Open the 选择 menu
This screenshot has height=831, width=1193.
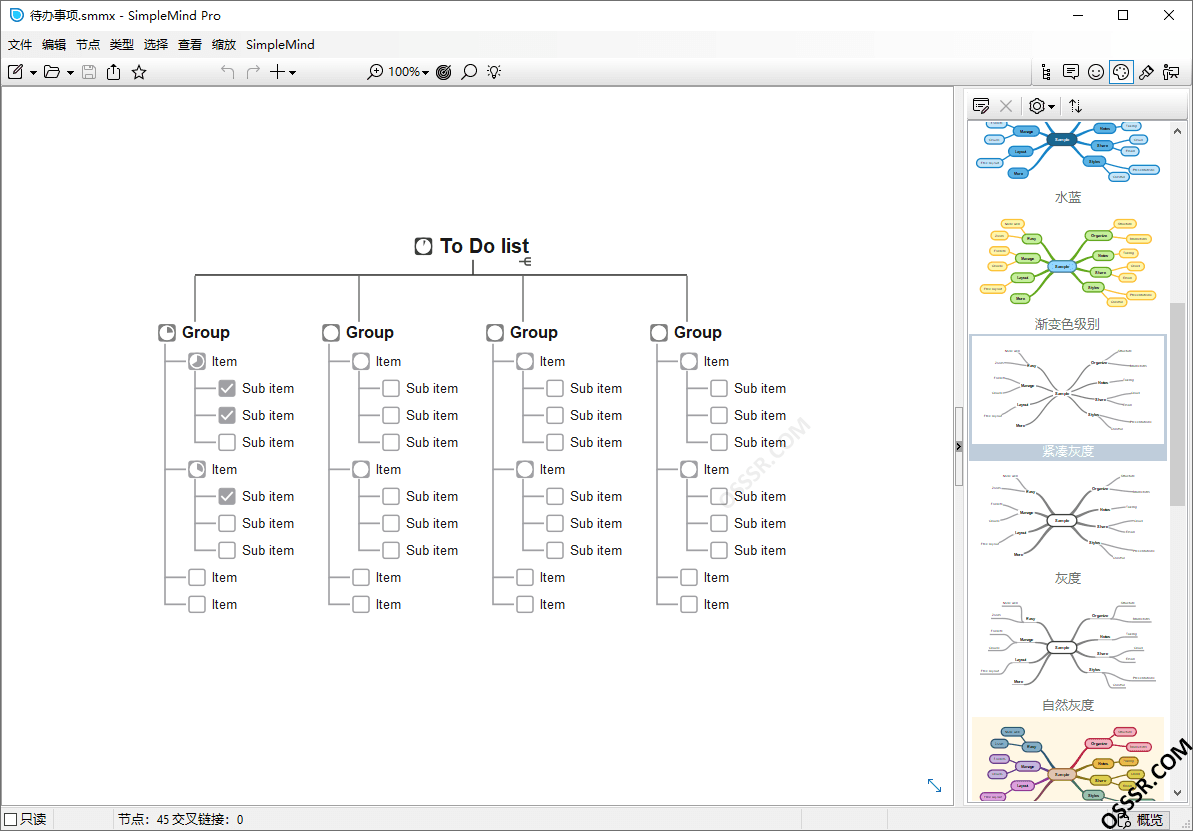click(x=156, y=45)
